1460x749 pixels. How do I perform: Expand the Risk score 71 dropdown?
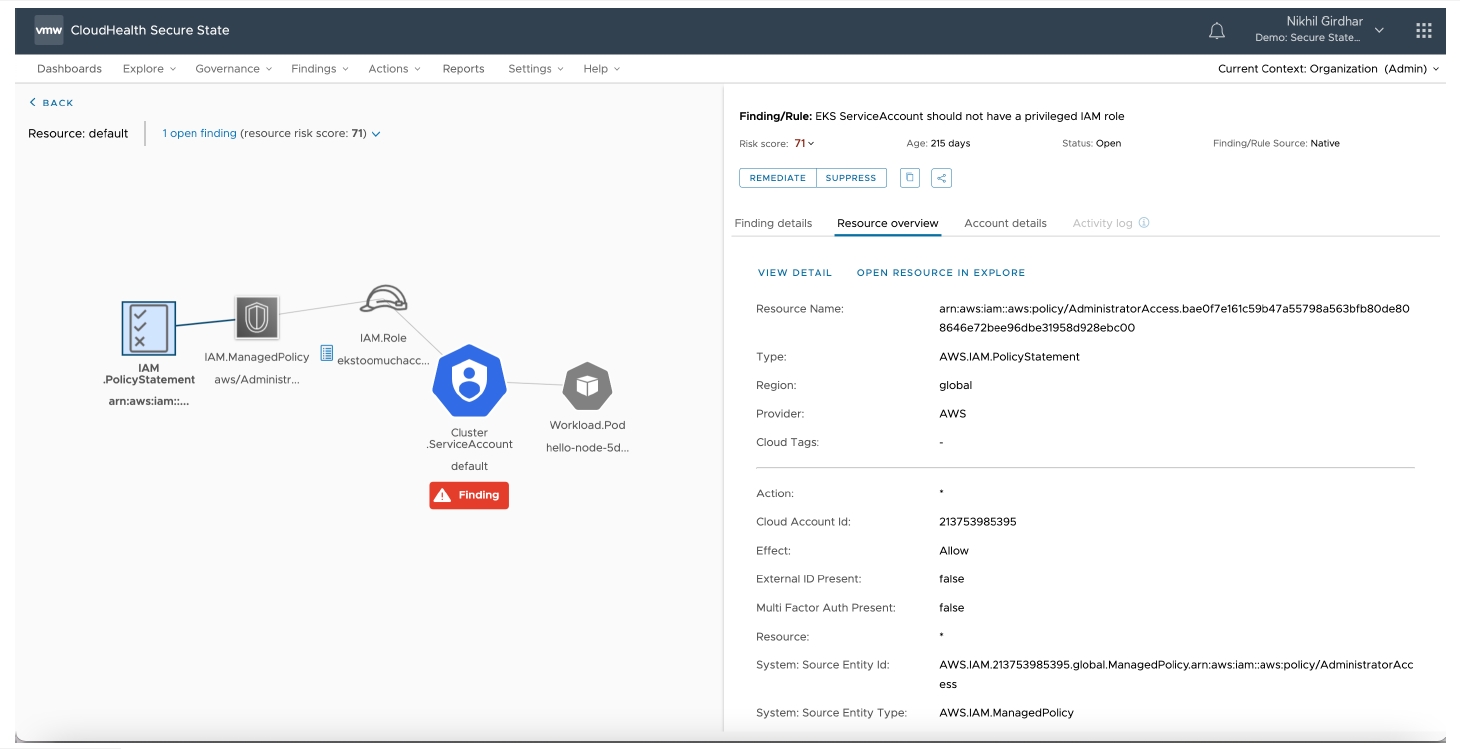coord(805,143)
